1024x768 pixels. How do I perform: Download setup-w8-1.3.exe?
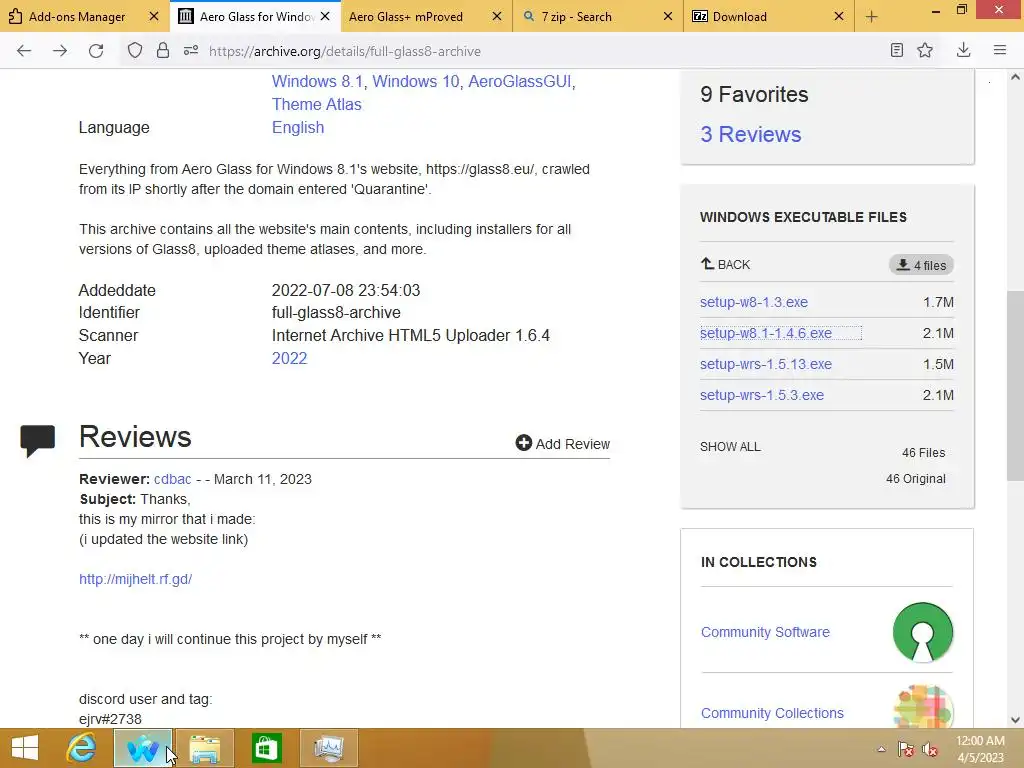[754, 302]
